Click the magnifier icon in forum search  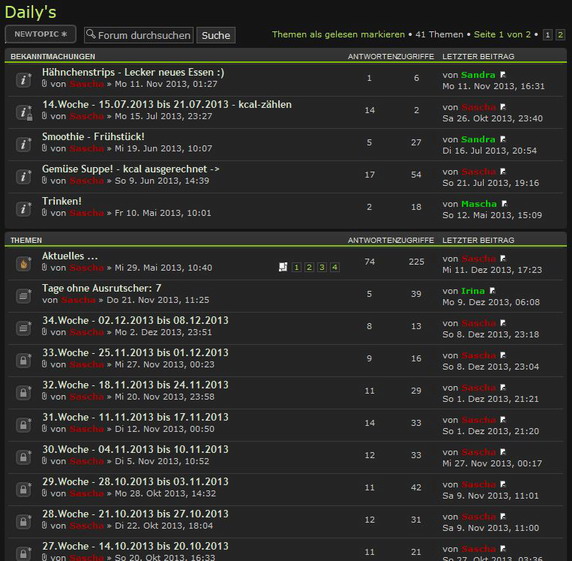tap(91, 34)
